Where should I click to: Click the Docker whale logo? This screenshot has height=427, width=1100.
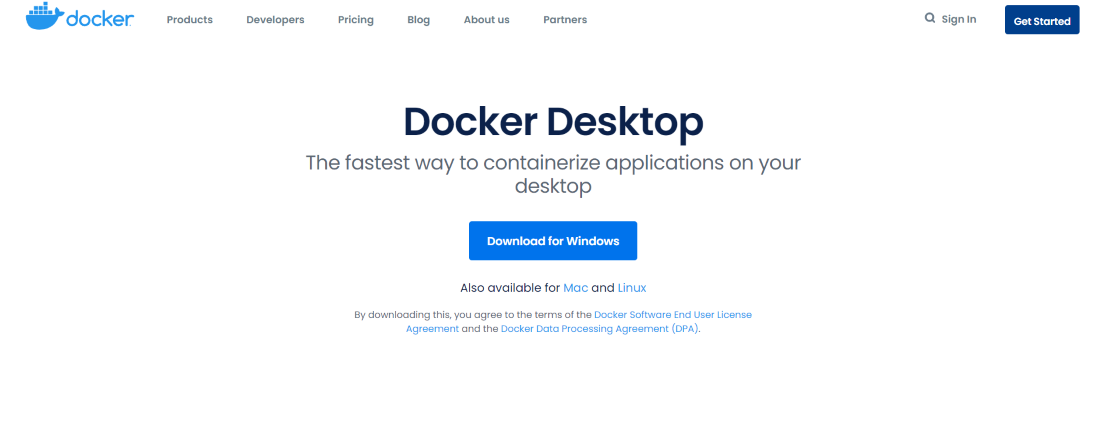point(79,18)
